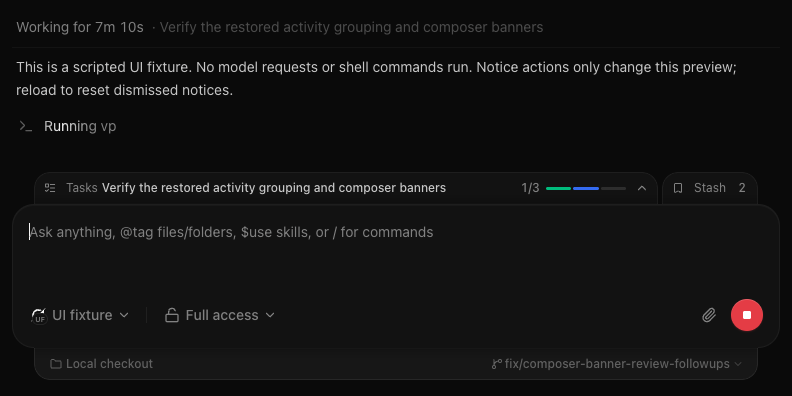This screenshot has width=792, height=396.
Task: Click the Tasks checklist icon
Action: pos(50,188)
